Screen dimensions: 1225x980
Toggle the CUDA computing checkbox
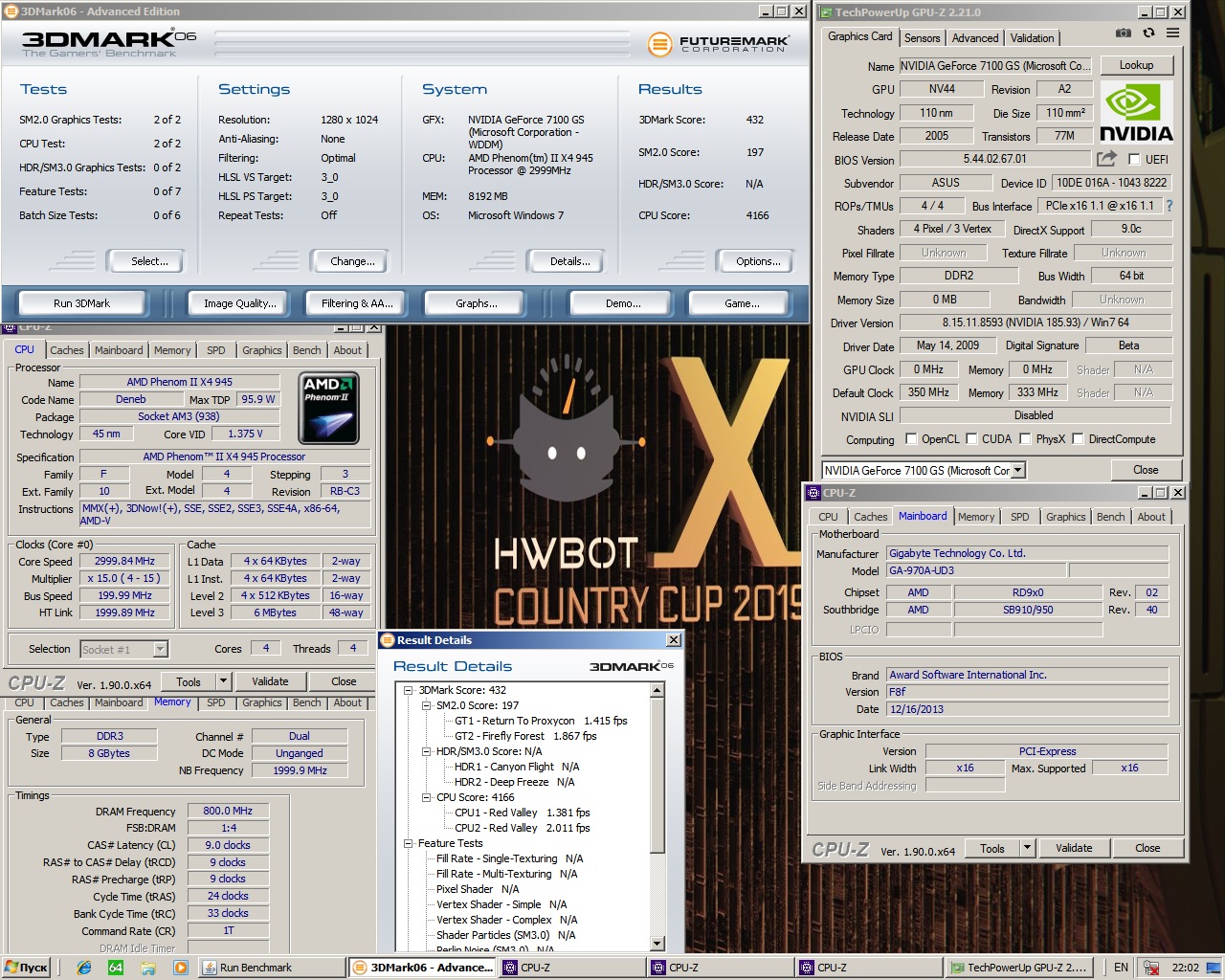pos(971,439)
